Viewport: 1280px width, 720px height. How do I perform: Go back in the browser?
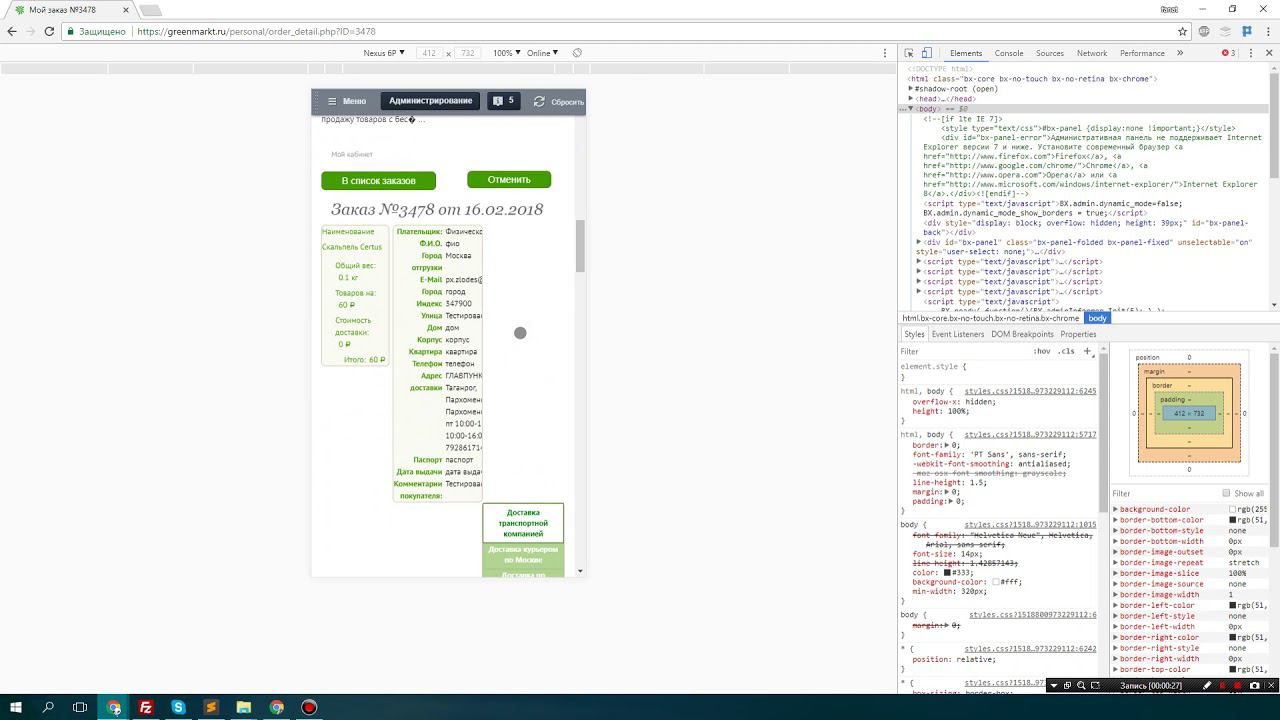12,31
